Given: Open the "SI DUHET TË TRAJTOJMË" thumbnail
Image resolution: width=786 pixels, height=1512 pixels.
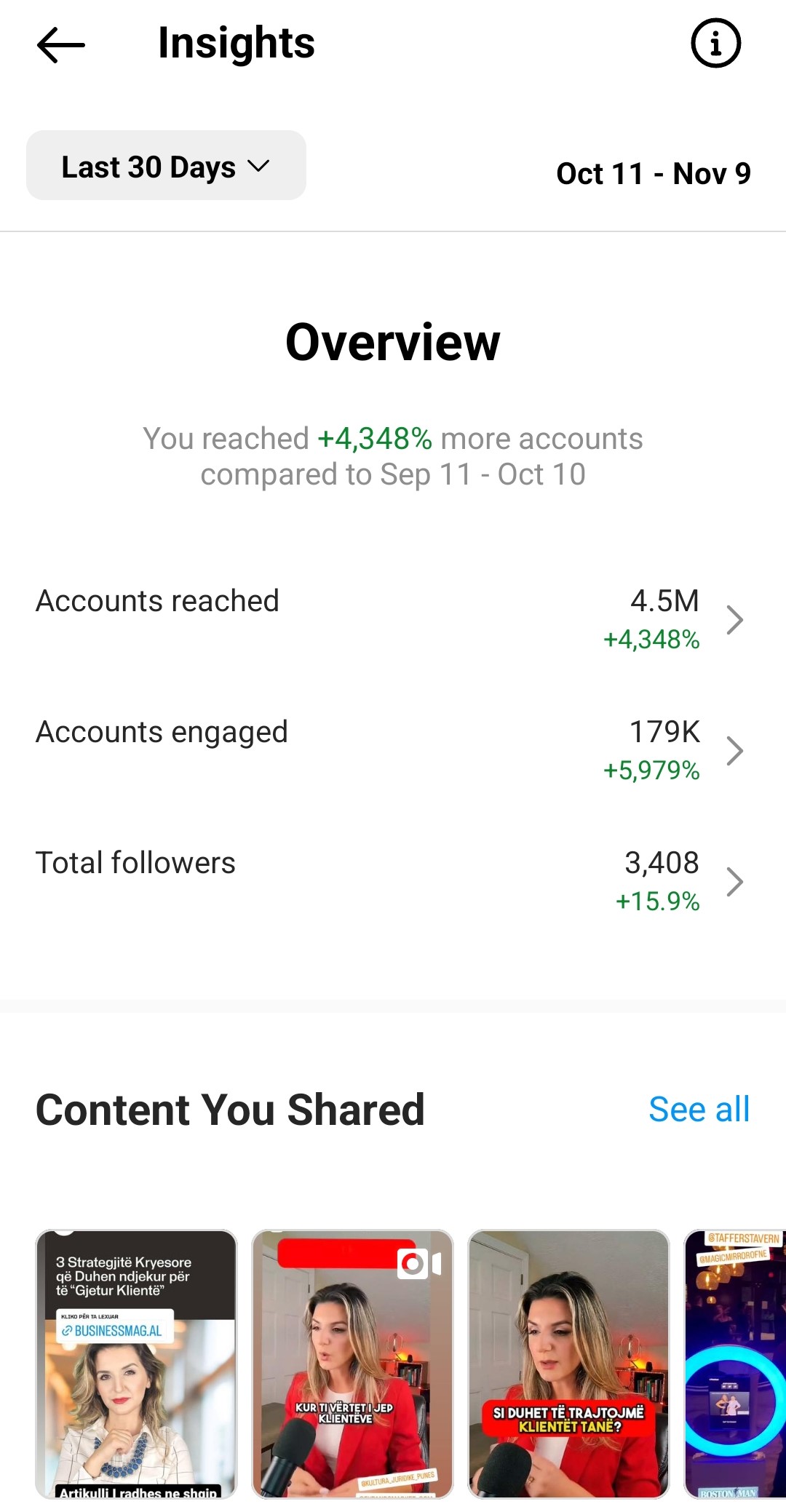Looking at the screenshot, I should pyautogui.click(x=568, y=1364).
